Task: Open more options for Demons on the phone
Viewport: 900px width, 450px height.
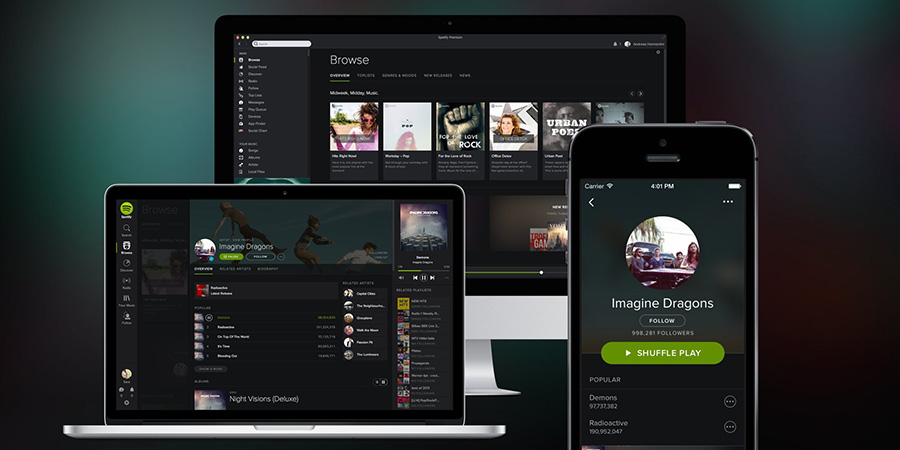Action: (729, 401)
